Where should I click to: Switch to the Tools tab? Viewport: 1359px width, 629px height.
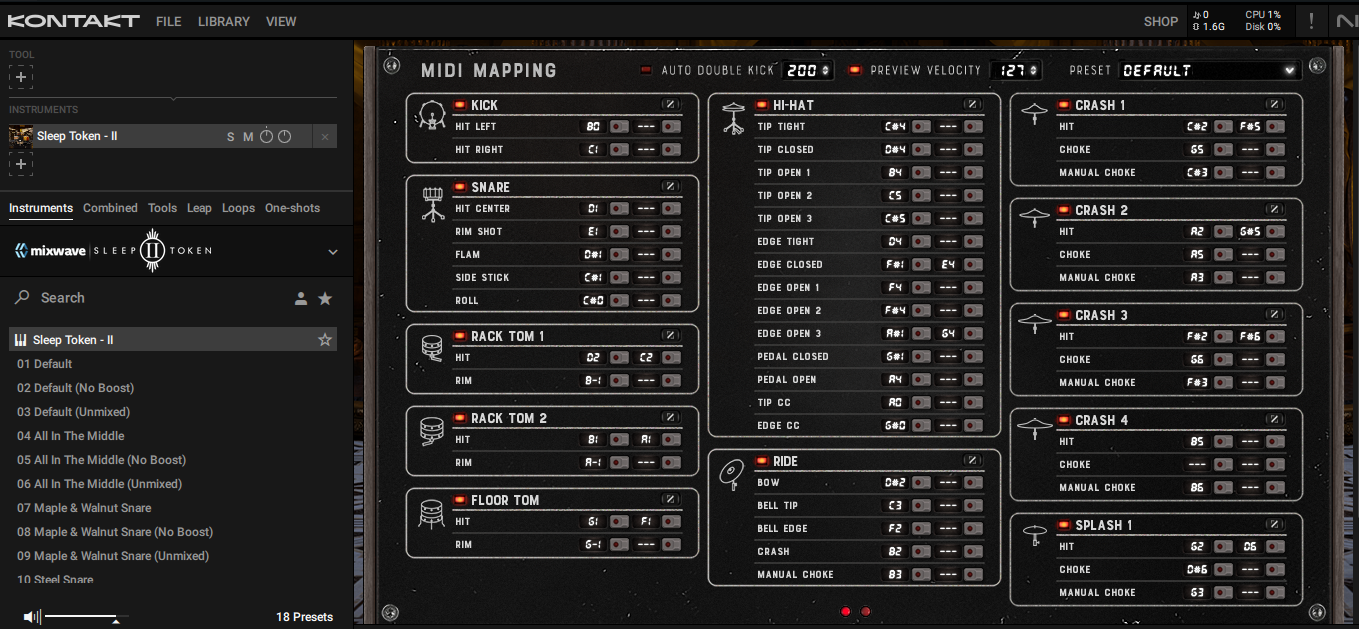click(x=162, y=208)
